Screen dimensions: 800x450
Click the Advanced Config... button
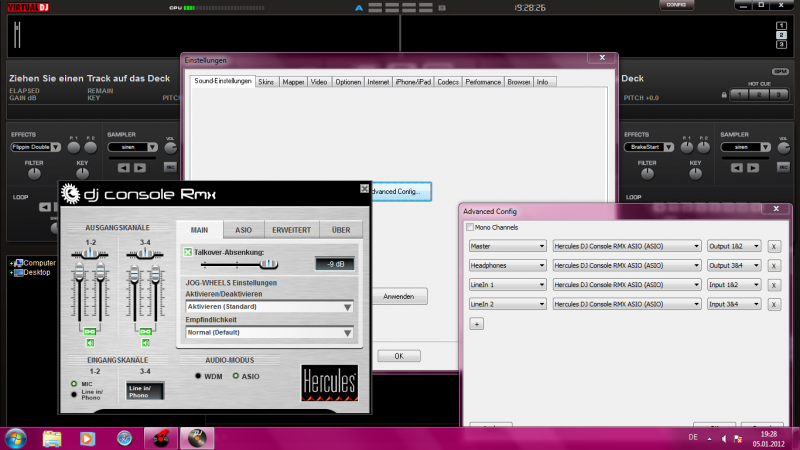click(x=401, y=192)
